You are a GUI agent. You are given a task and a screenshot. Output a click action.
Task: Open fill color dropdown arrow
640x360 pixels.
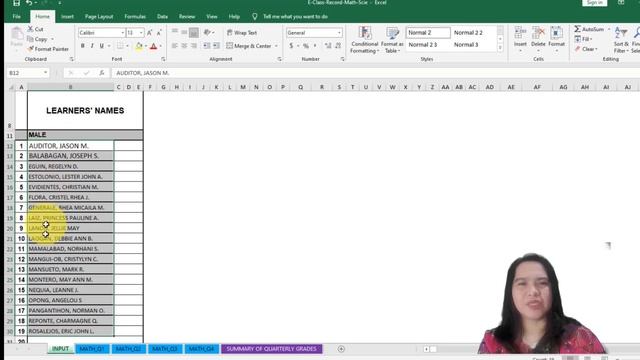[x=146, y=46]
